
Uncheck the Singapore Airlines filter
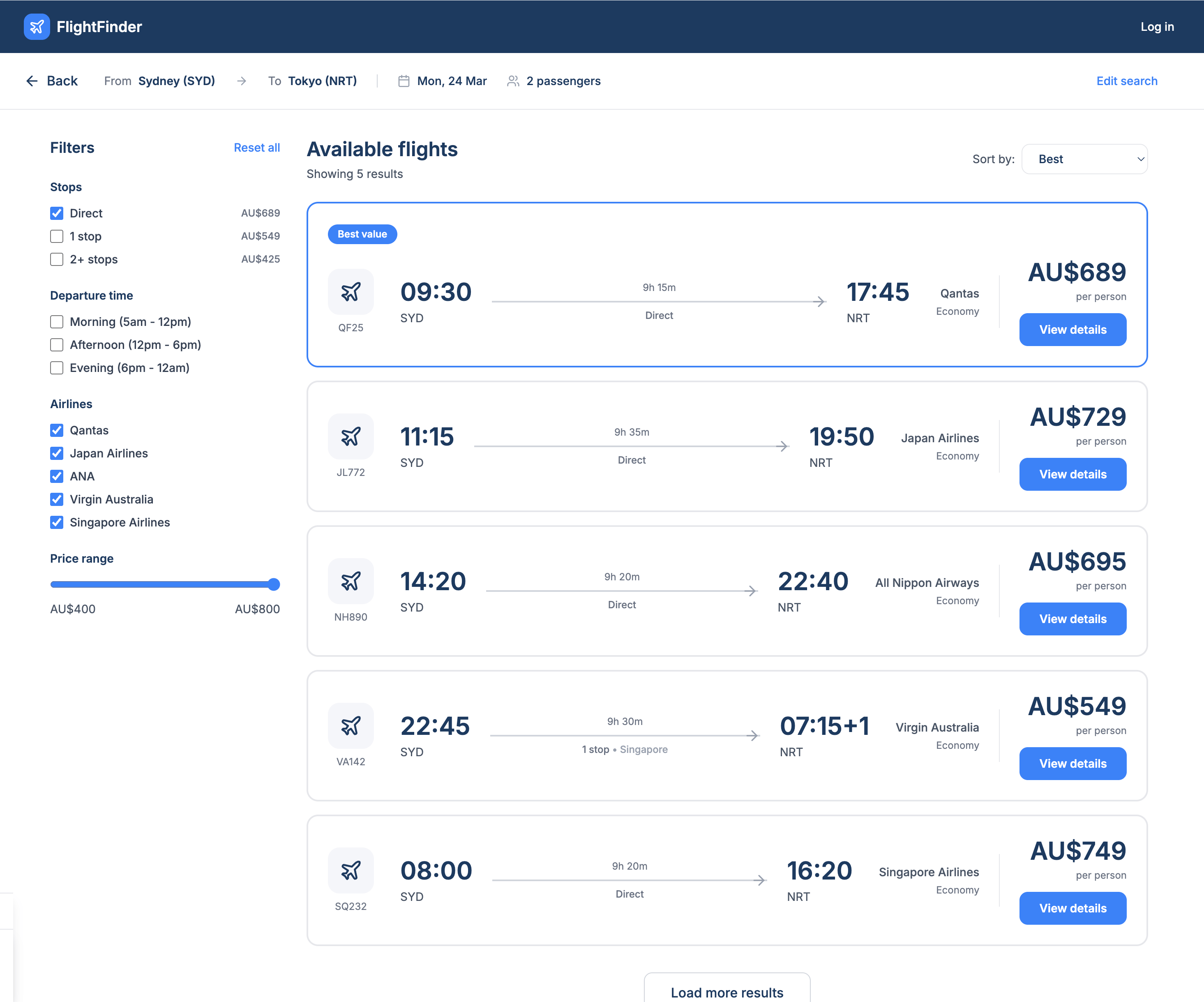click(57, 522)
